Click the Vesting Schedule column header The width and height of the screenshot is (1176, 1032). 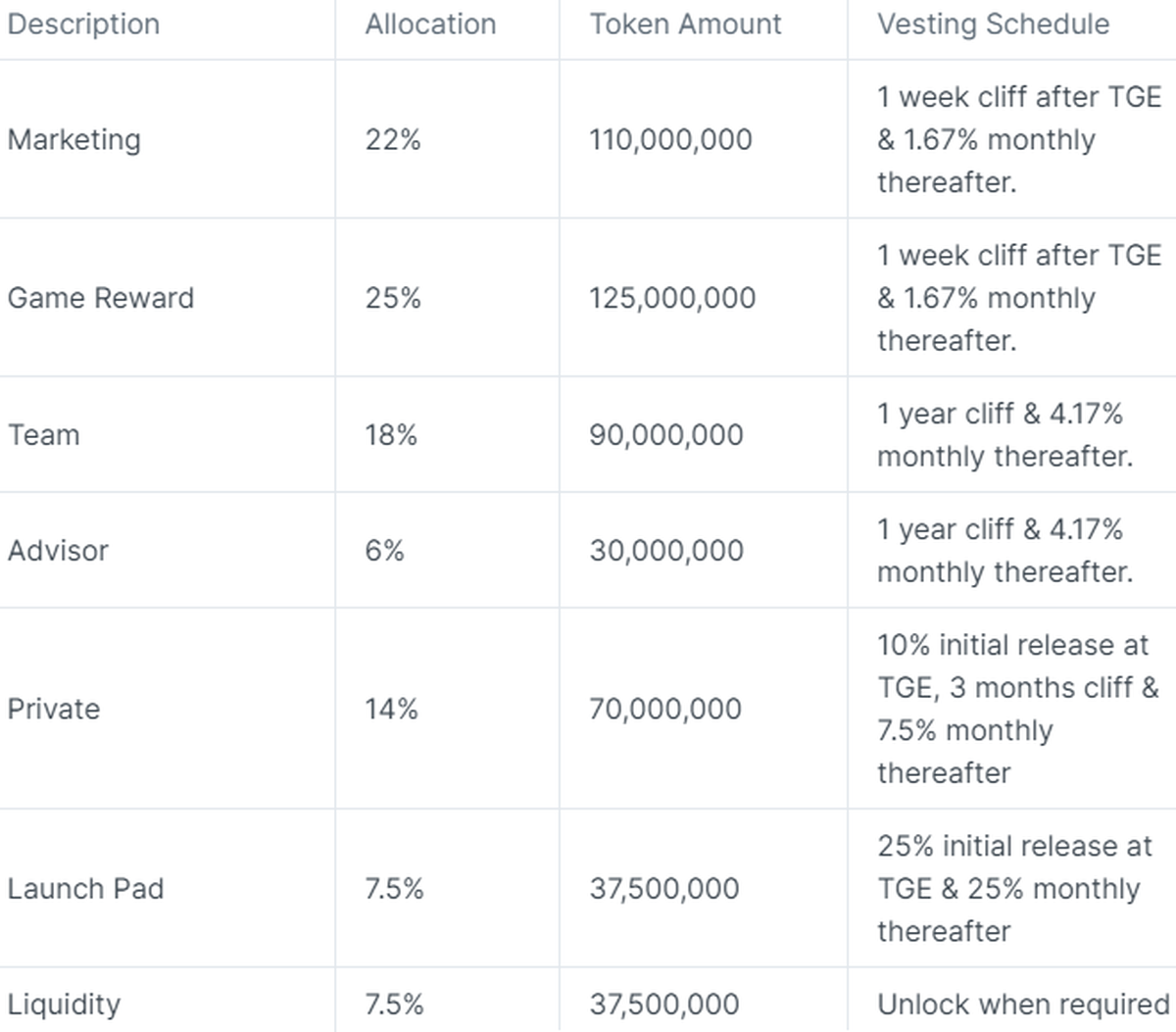993,25
